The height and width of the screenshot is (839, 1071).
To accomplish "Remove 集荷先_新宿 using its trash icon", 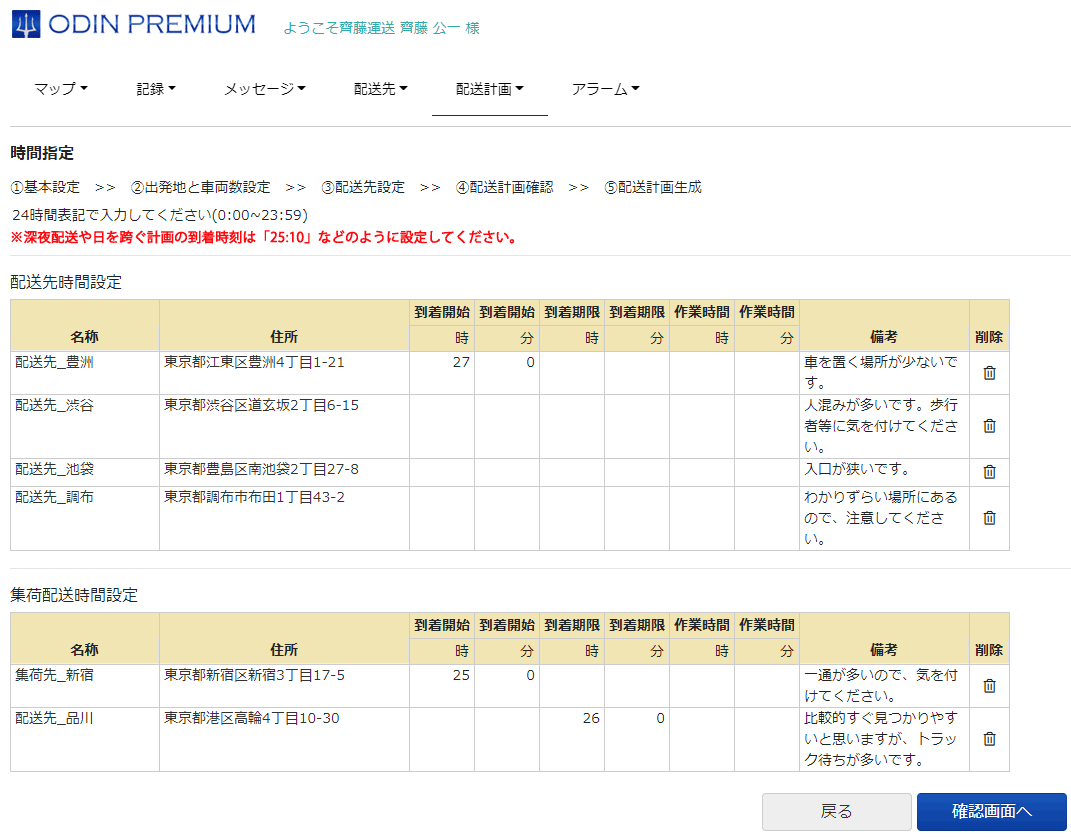I will coord(988,685).
